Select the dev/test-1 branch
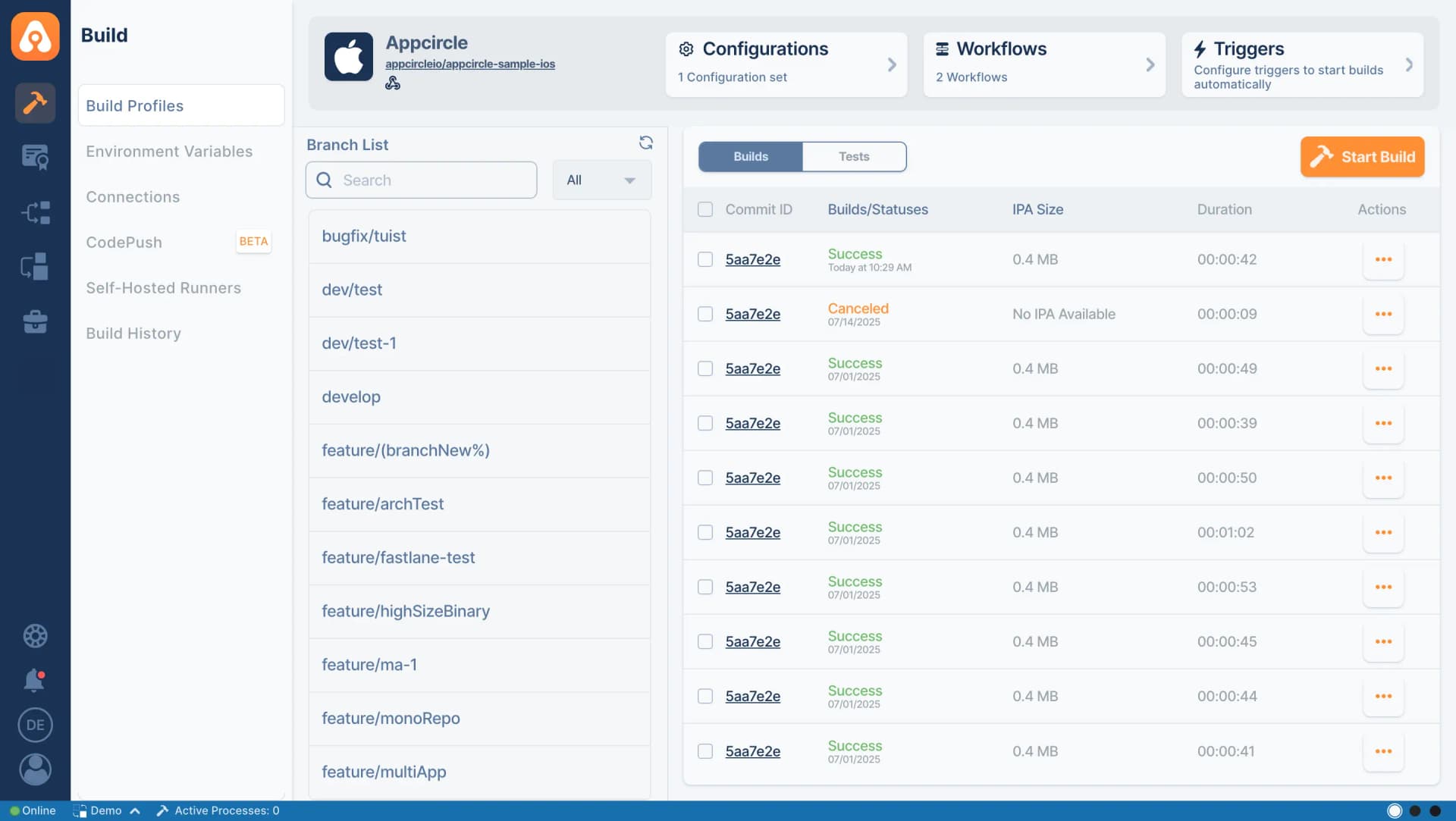The width and height of the screenshot is (1456, 821). 479,343
